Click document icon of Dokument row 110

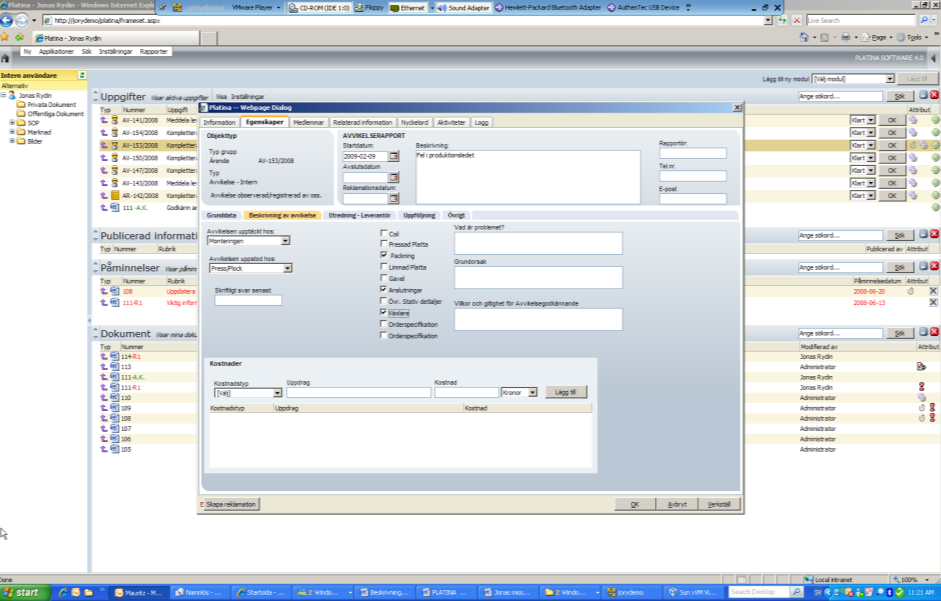(x=114, y=397)
